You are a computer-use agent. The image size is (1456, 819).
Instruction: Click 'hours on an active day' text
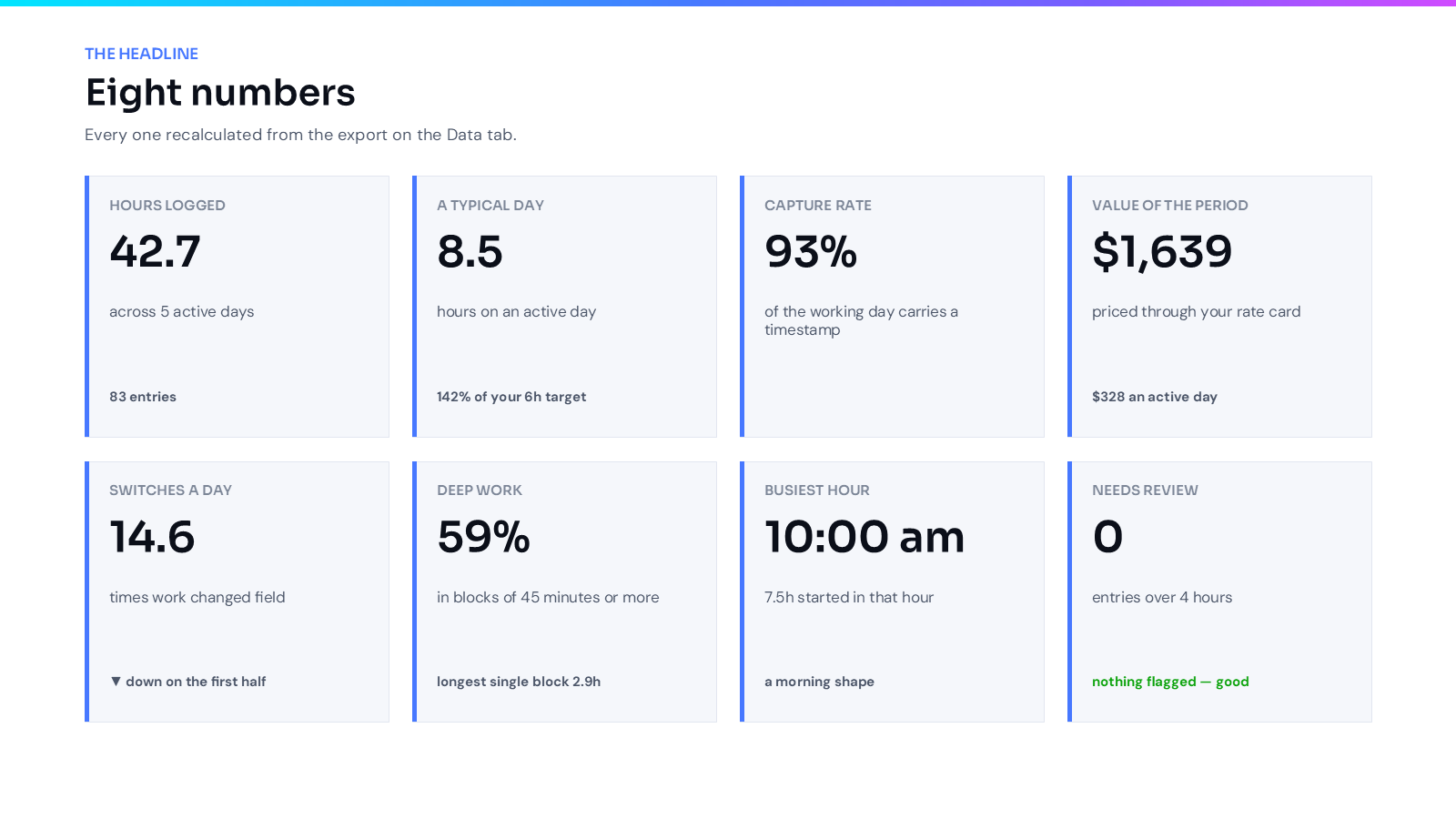pos(516,311)
